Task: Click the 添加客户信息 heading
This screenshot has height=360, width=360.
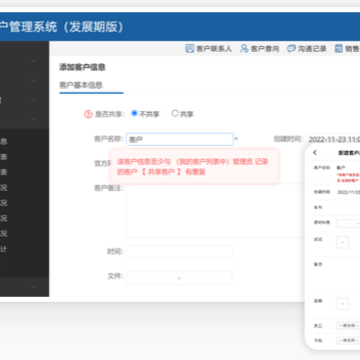Action: coord(82,67)
